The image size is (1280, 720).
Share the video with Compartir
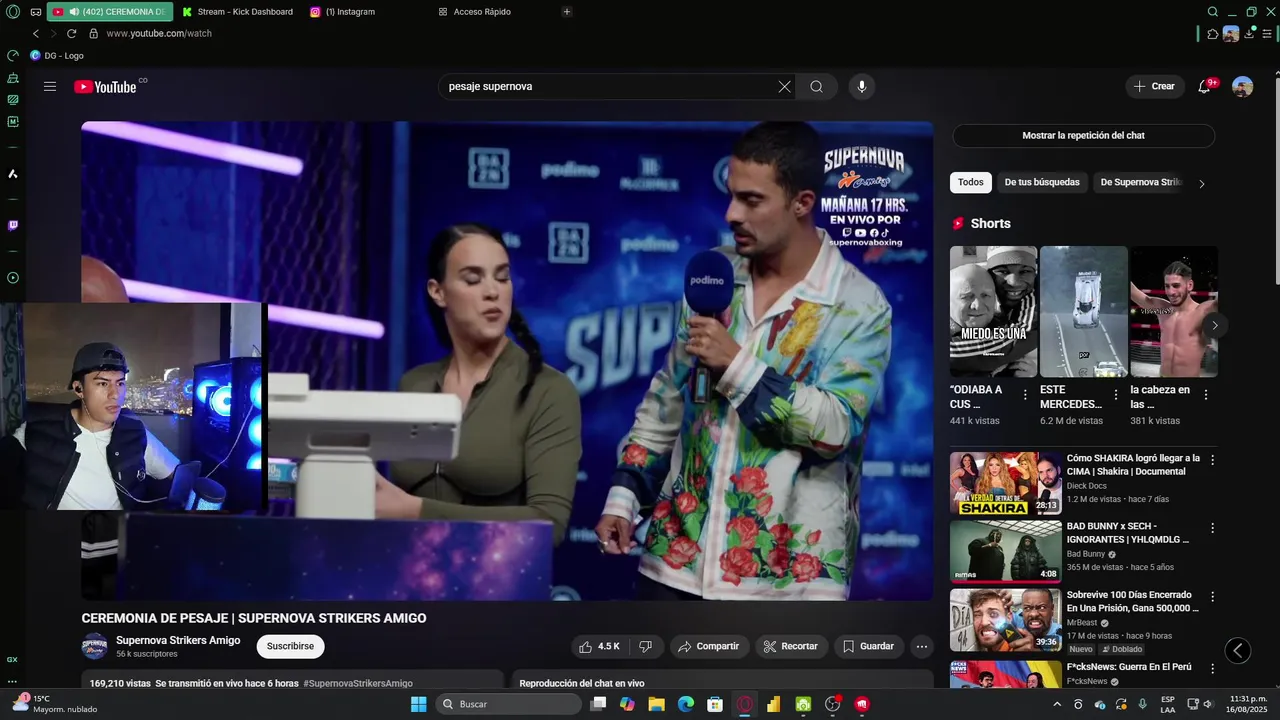(x=708, y=646)
